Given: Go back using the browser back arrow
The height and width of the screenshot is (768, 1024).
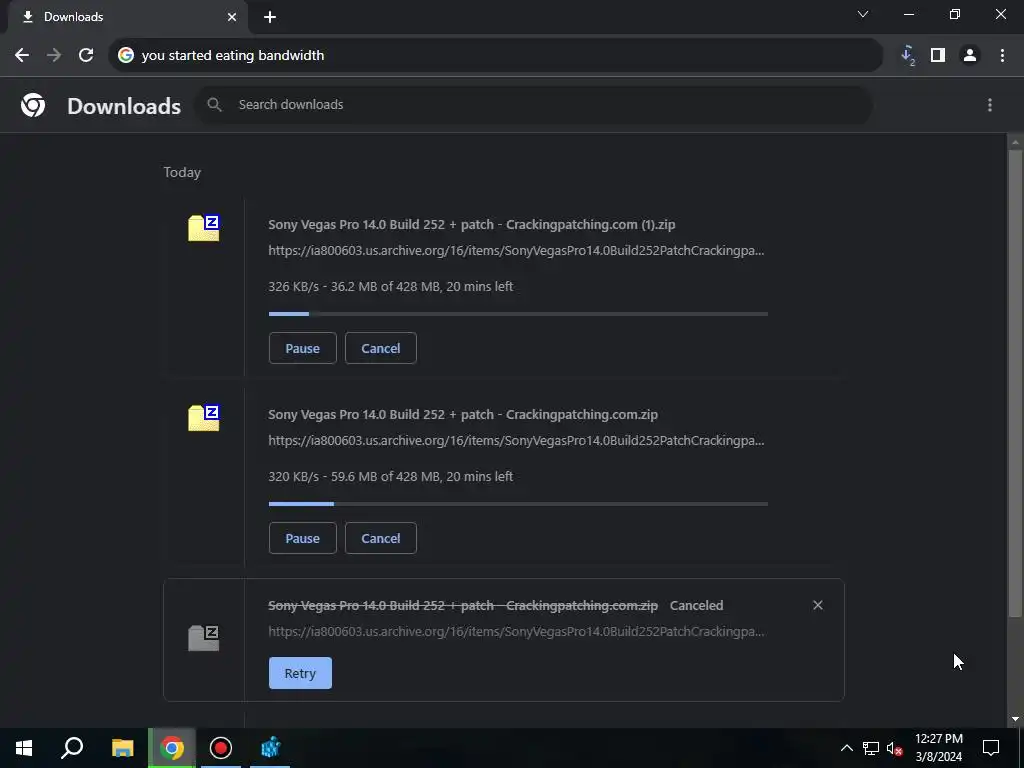Looking at the screenshot, I should click(x=22, y=56).
